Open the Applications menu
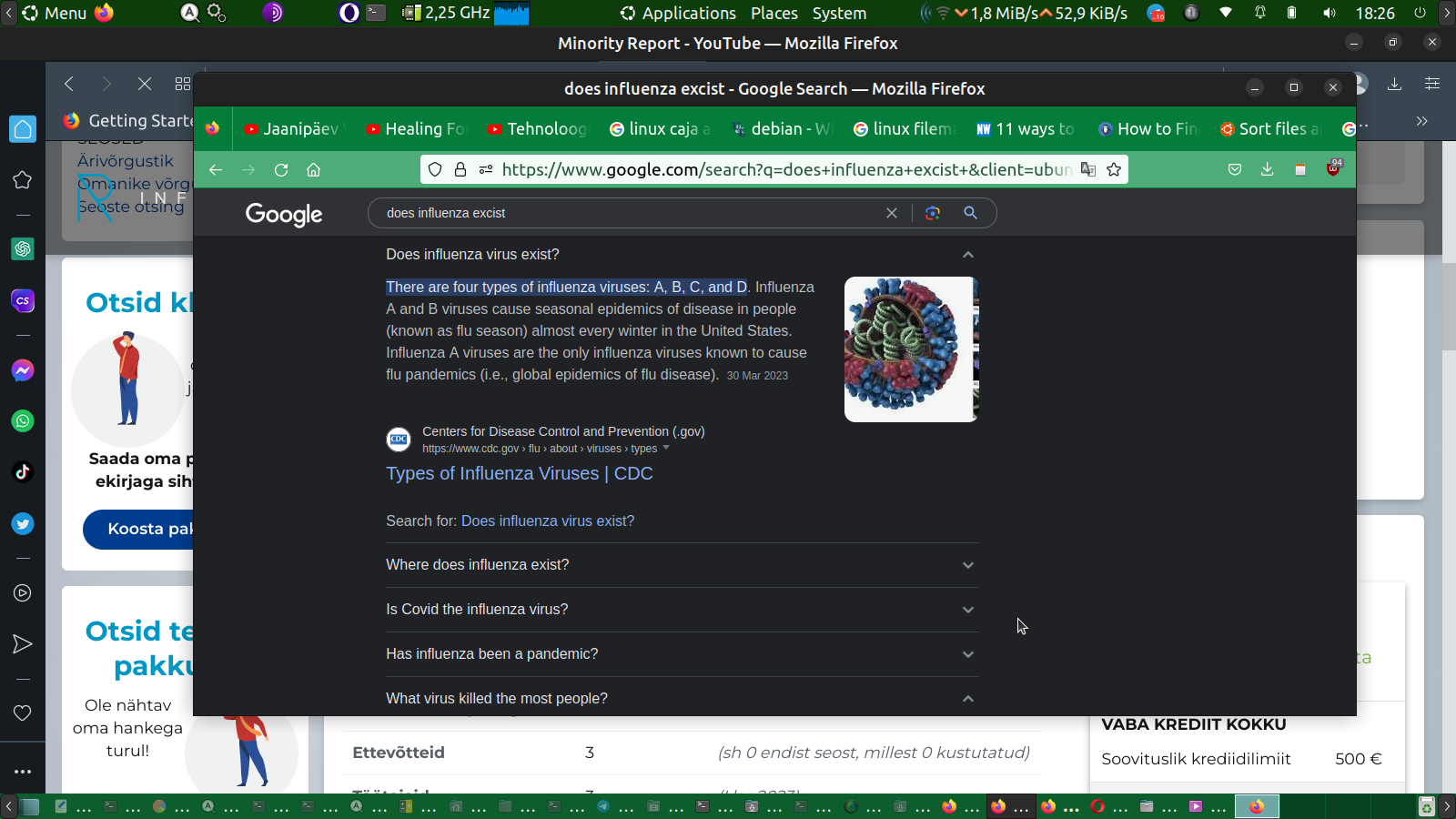Viewport: 1456px width, 819px height. click(679, 13)
